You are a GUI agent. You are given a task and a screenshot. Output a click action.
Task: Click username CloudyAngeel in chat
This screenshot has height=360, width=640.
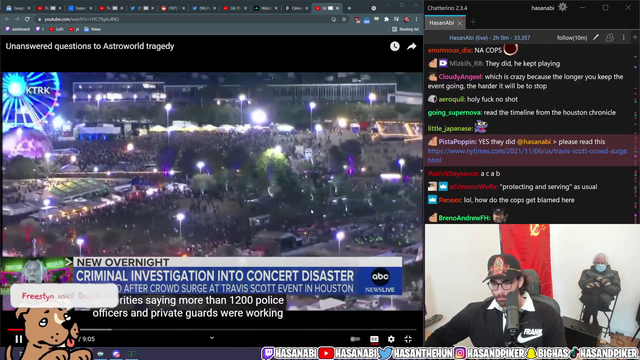[460, 77]
